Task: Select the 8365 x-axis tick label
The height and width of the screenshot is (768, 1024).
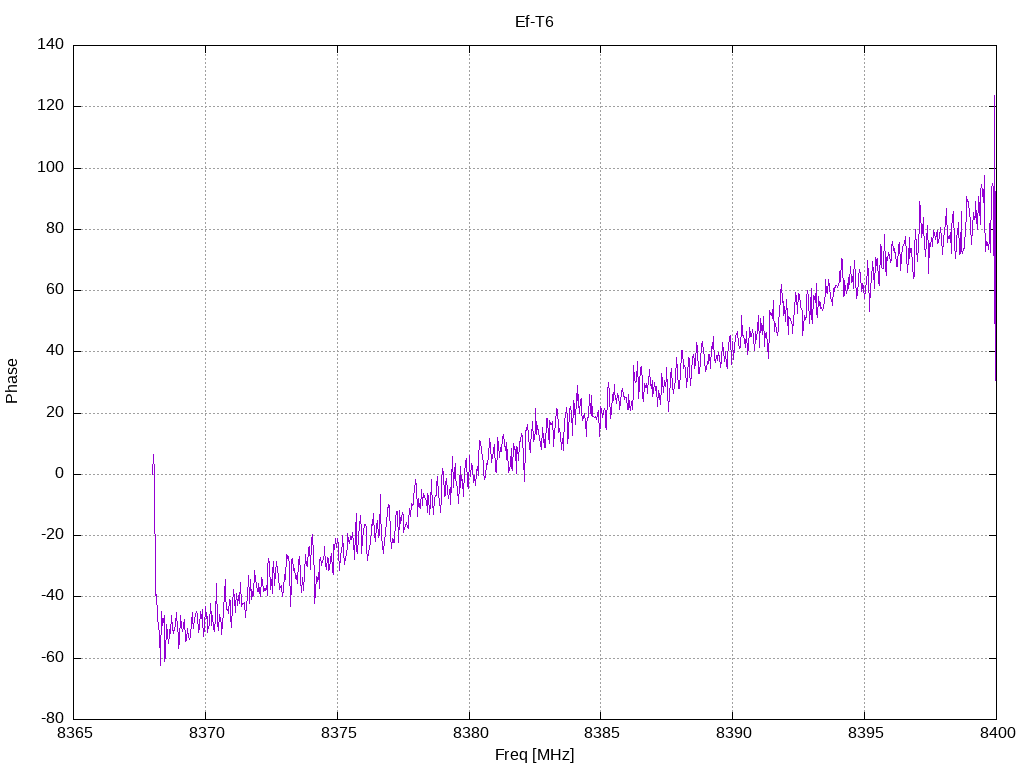Action: [x=74, y=733]
